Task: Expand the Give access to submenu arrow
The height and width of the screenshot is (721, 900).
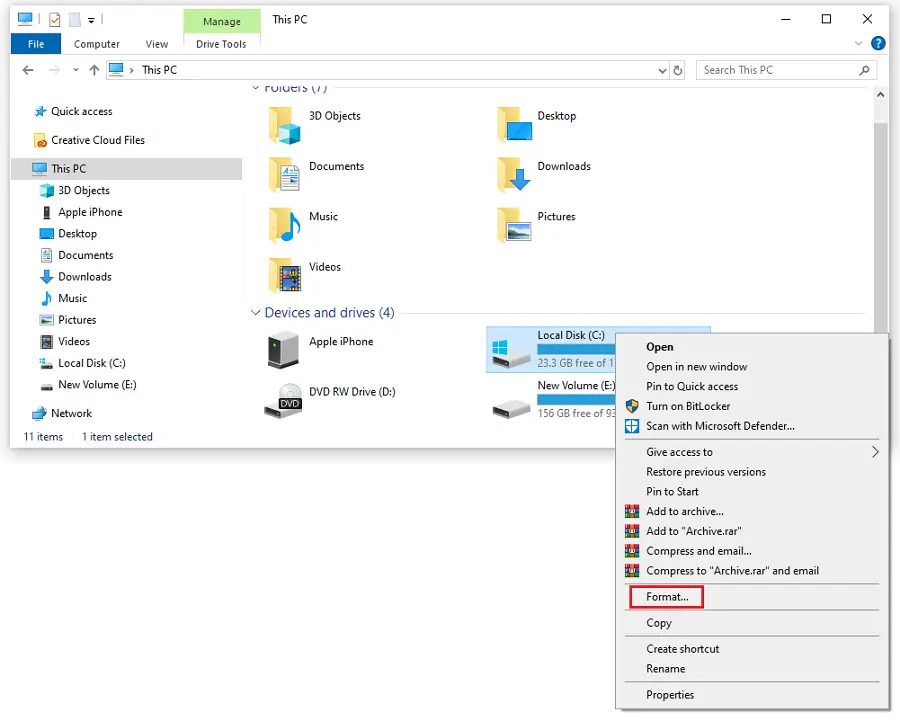Action: 875,452
